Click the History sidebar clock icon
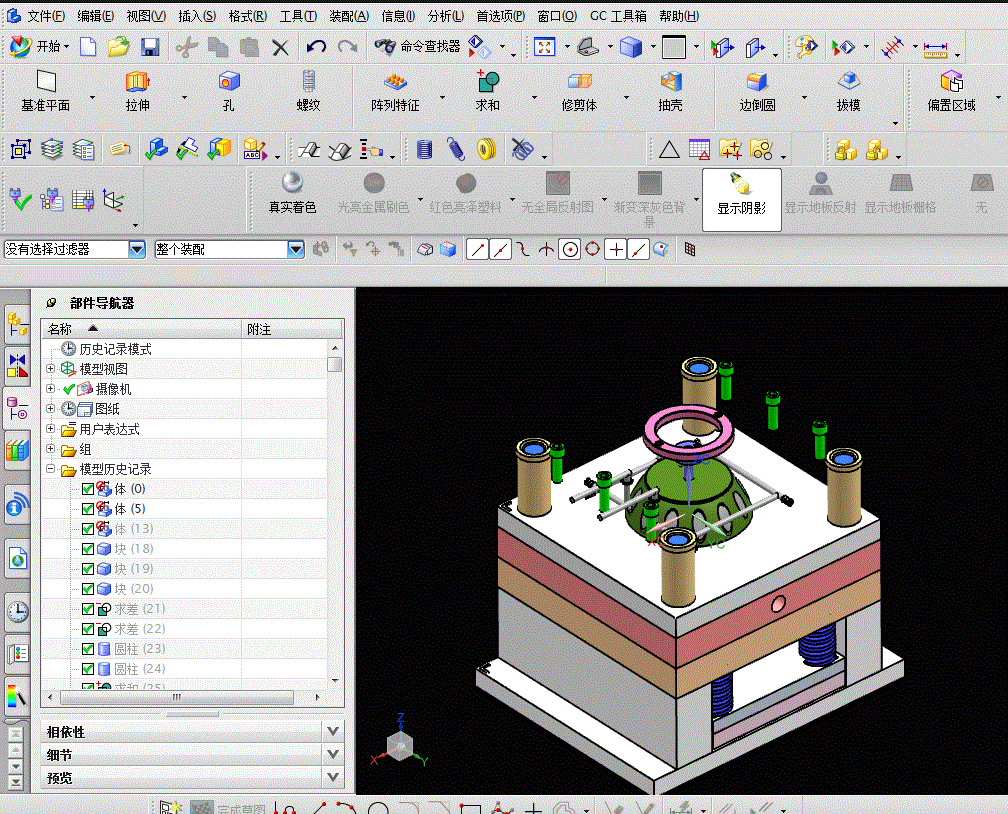Image resolution: width=1008 pixels, height=814 pixels. coord(17,611)
